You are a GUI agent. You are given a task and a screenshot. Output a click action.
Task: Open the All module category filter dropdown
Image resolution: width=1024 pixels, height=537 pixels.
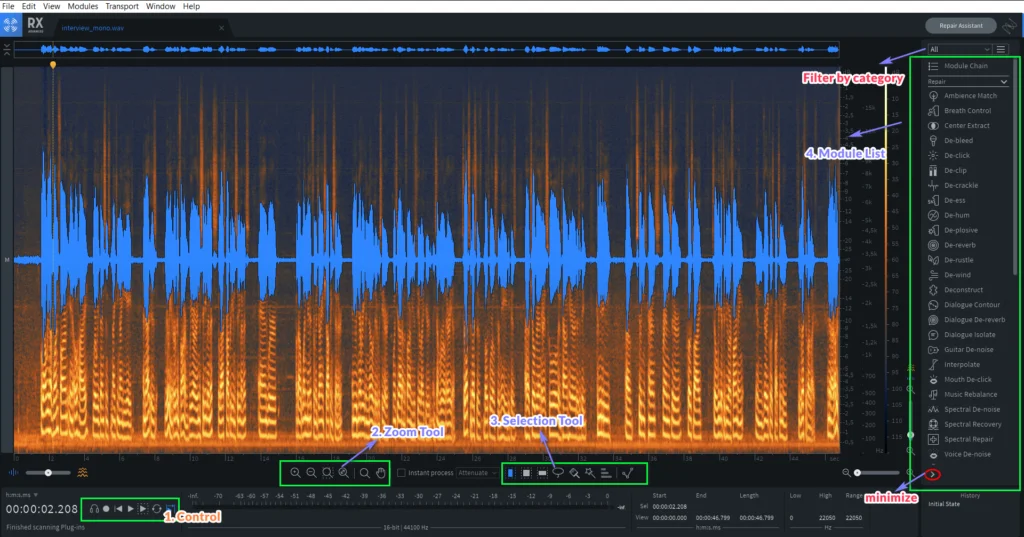click(959, 49)
